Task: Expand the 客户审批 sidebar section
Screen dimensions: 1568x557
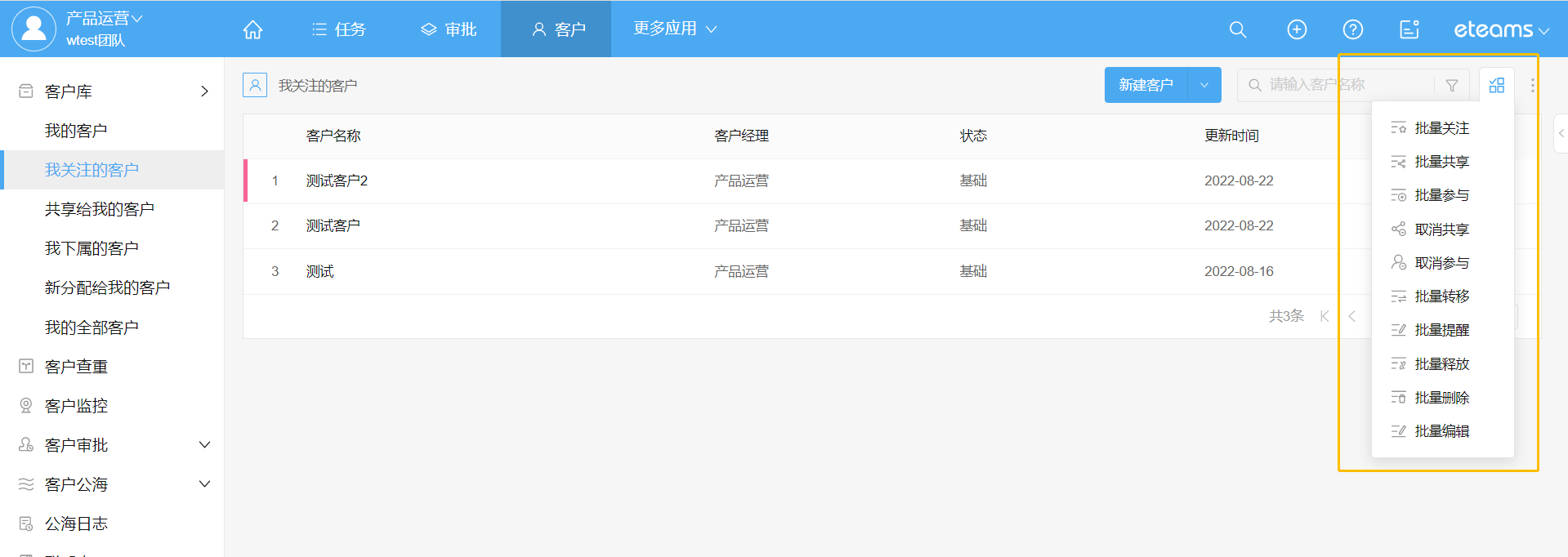Action: point(204,445)
